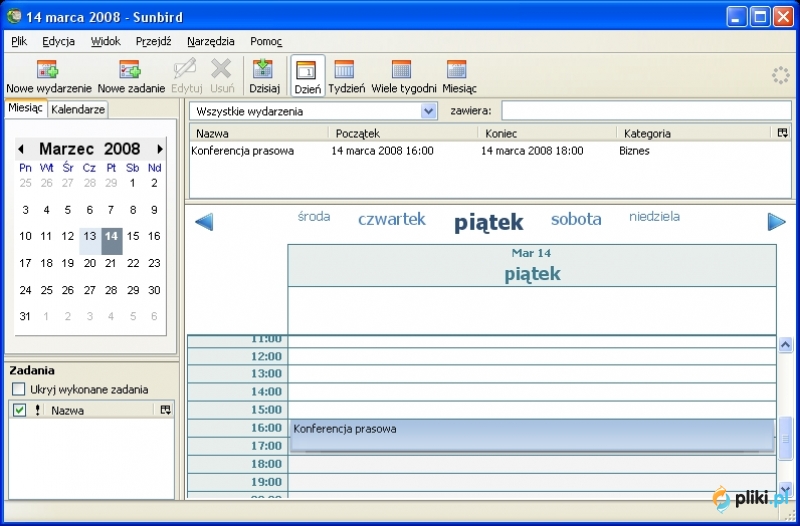800x526 pixels.
Task: Click the 14 marca 2008 18:00 end cell
Action: click(x=532, y=151)
